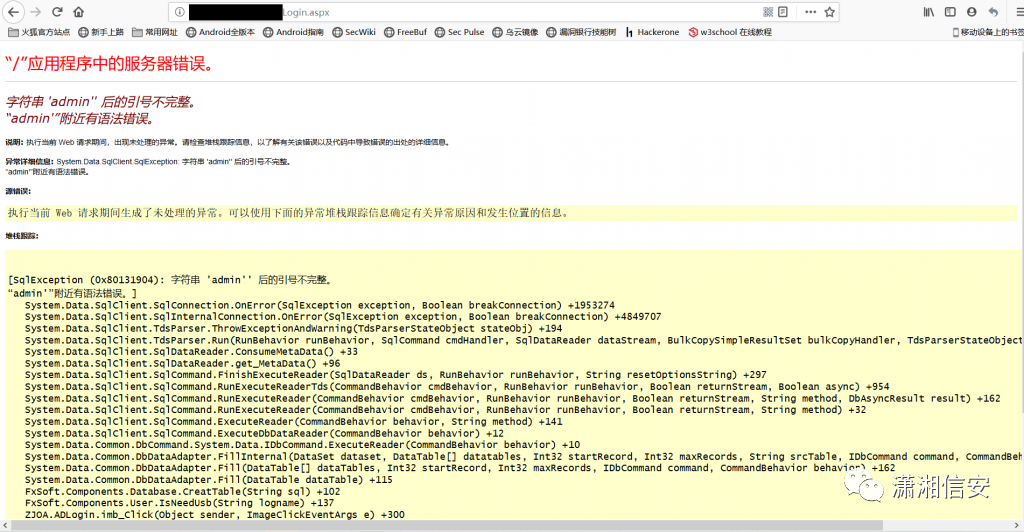Image resolution: width=1024 pixels, height=532 pixels.
Task: Open the Firefox home page
Action: (78, 12)
